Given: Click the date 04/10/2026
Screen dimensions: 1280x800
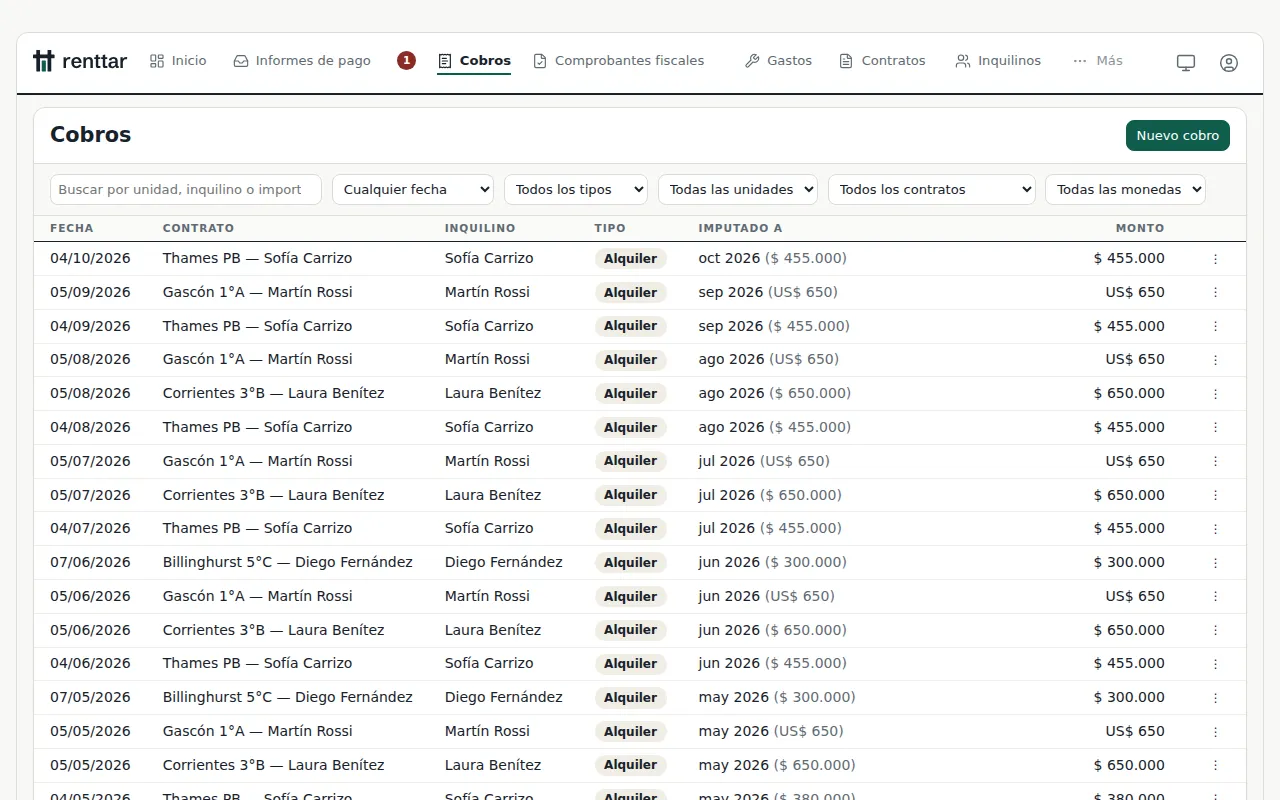Looking at the screenshot, I should pos(90,258).
